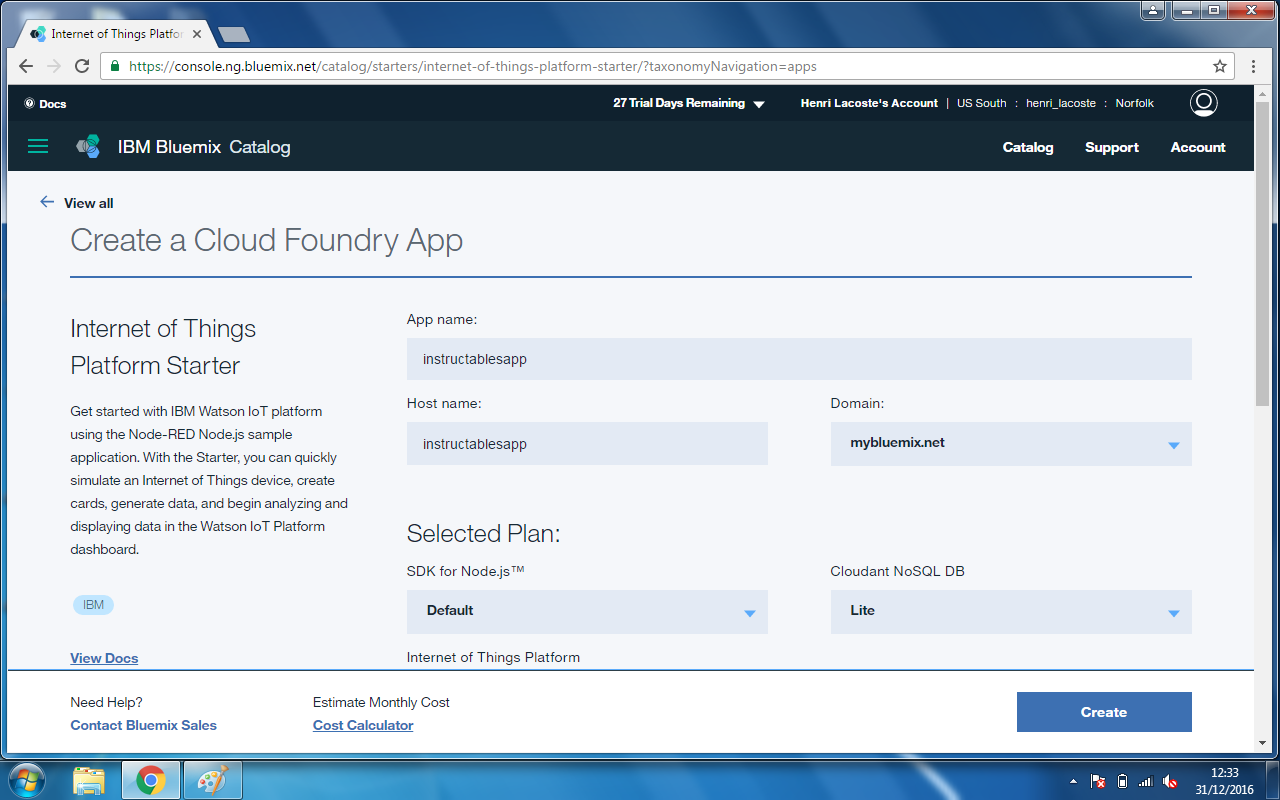Click the IBM Bluemix logo icon
The height and width of the screenshot is (800, 1280).
[89, 147]
